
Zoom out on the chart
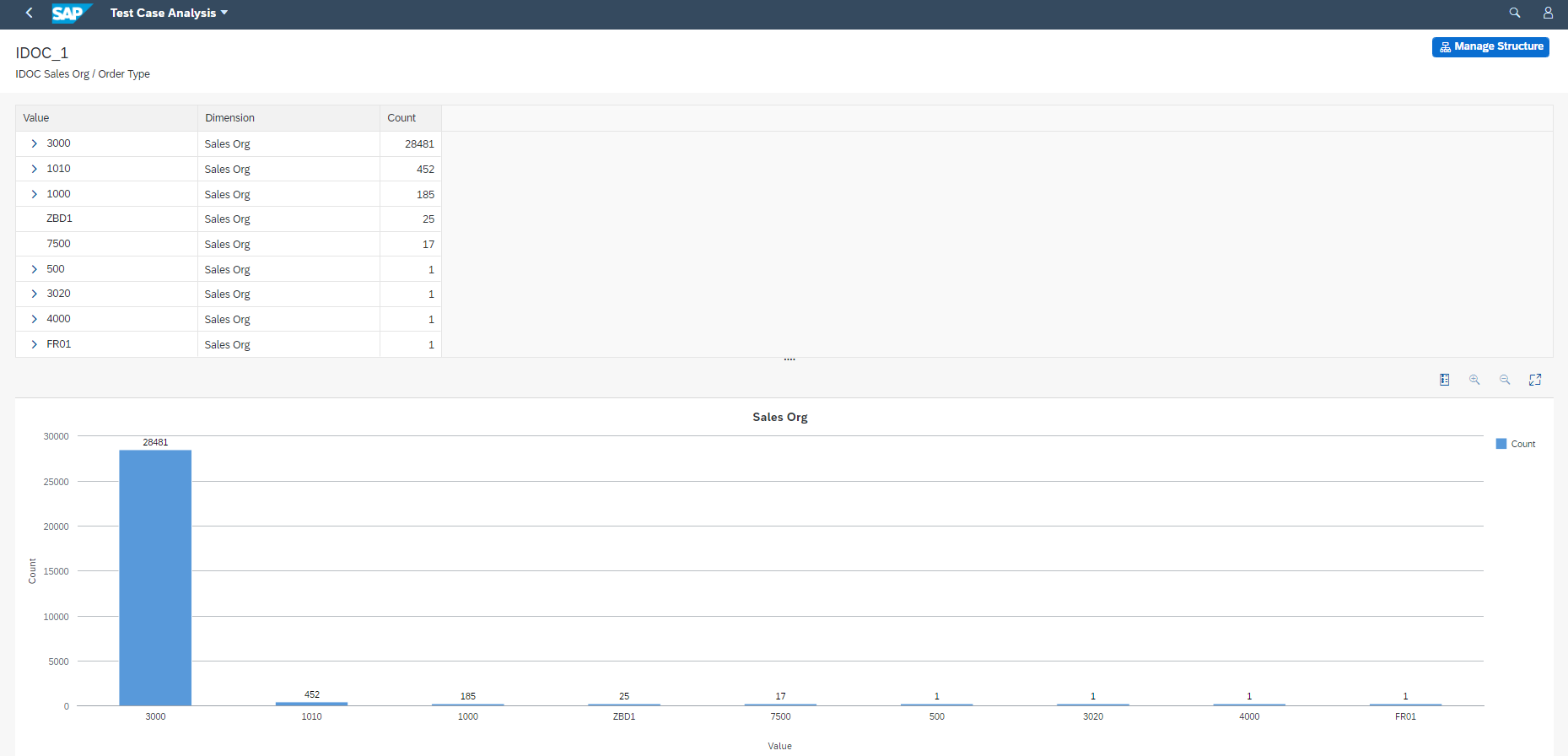tap(1505, 380)
